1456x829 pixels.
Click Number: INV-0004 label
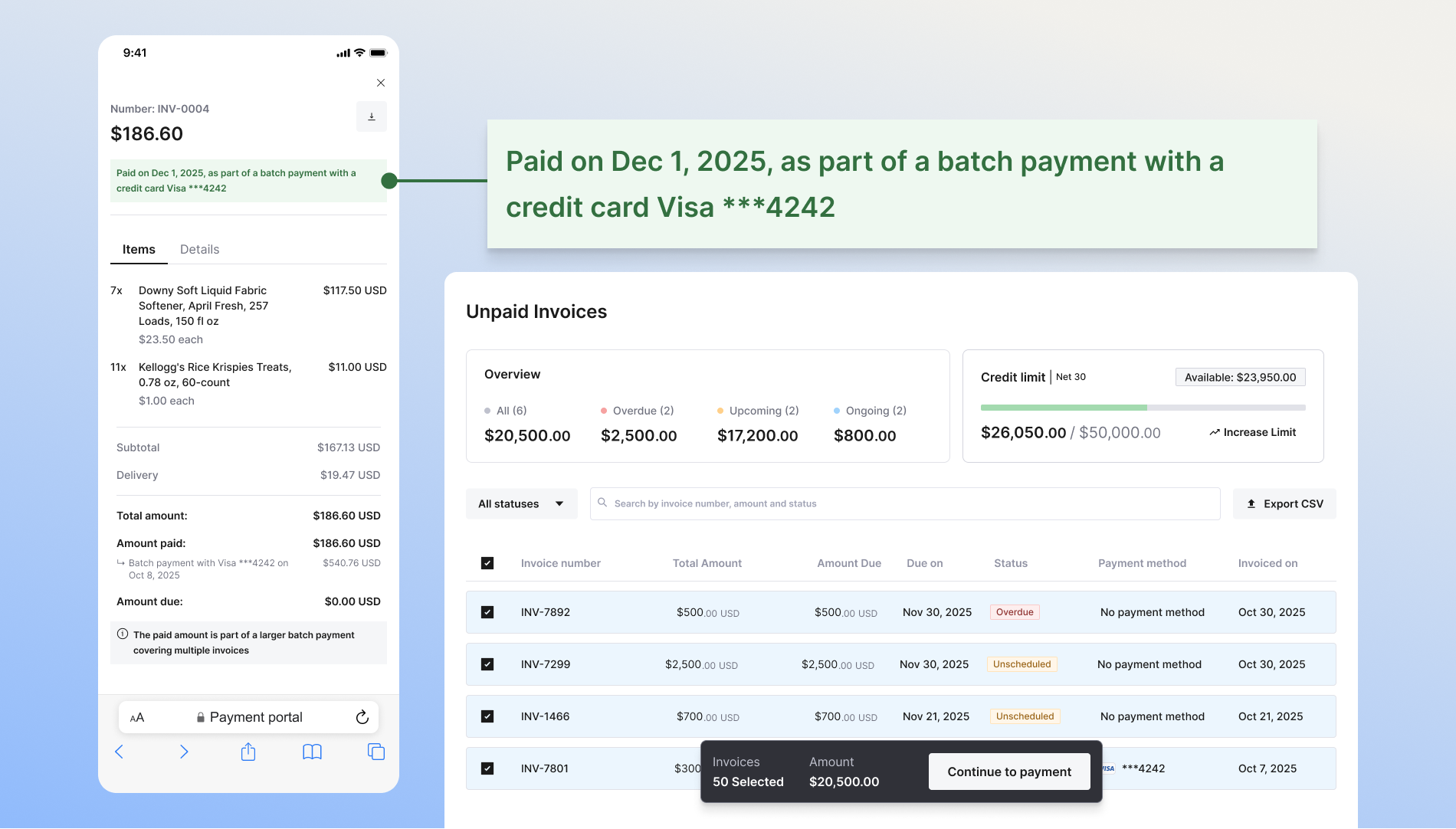coord(159,109)
